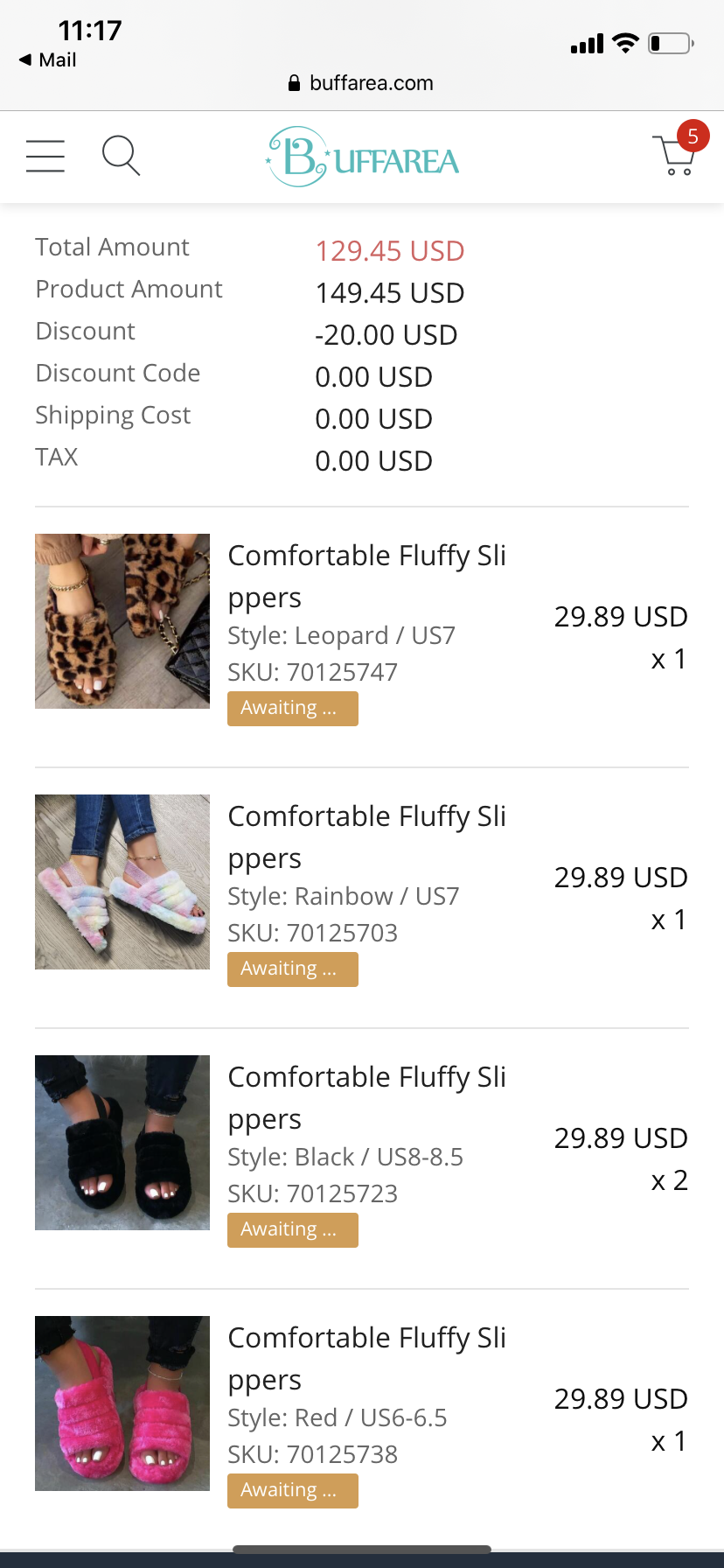Open the hamburger menu
This screenshot has height=1568, width=724.
pos(45,157)
